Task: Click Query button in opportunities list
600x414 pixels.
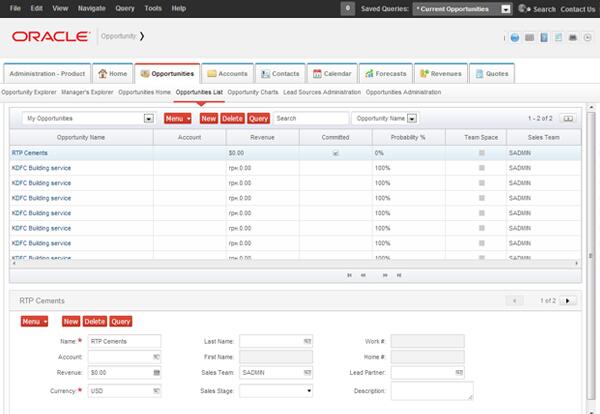Action: [258, 119]
